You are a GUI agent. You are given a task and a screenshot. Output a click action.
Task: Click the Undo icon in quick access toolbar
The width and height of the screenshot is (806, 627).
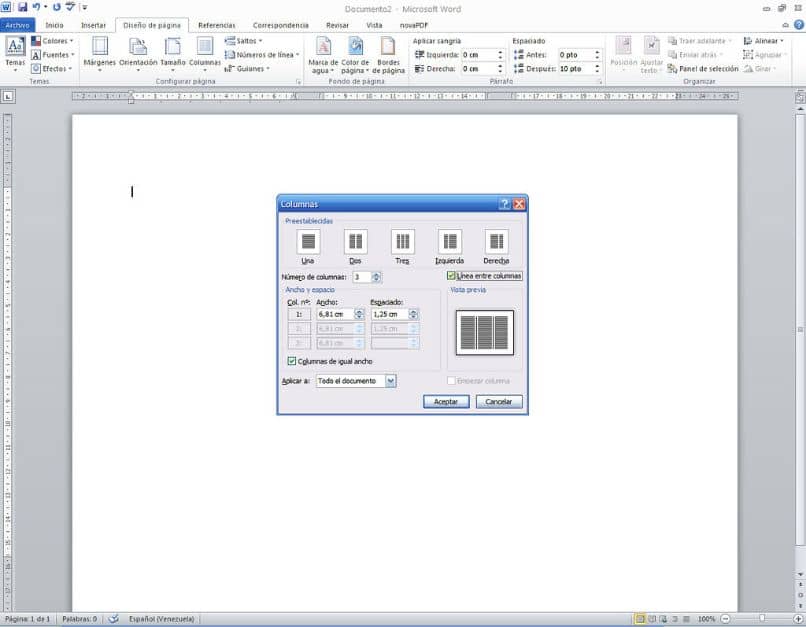(x=36, y=7)
